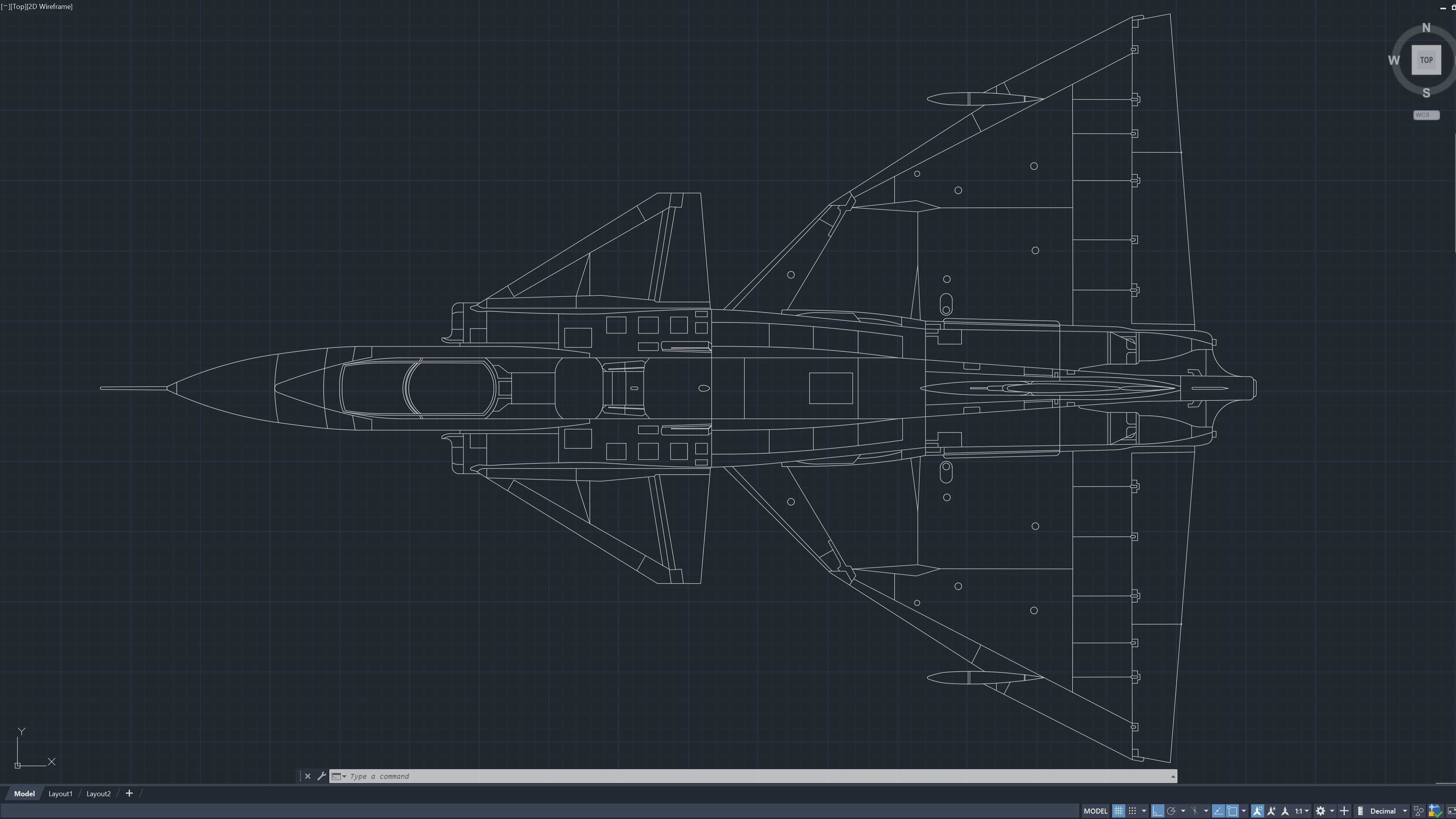Toggle the drawing grid display icon
The width and height of the screenshot is (1456, 819).
1118,811
